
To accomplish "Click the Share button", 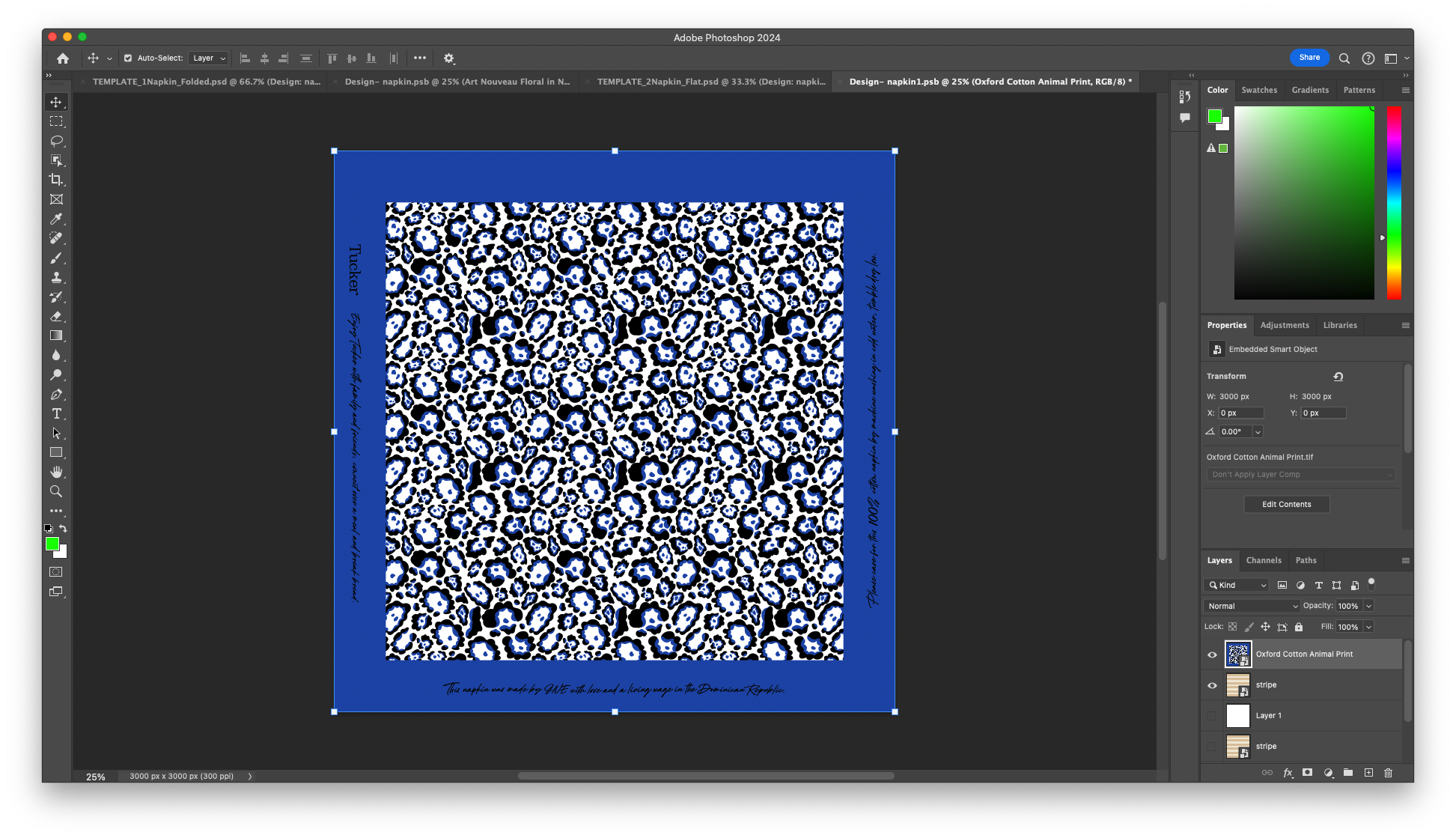I will tap(1309, 58).
